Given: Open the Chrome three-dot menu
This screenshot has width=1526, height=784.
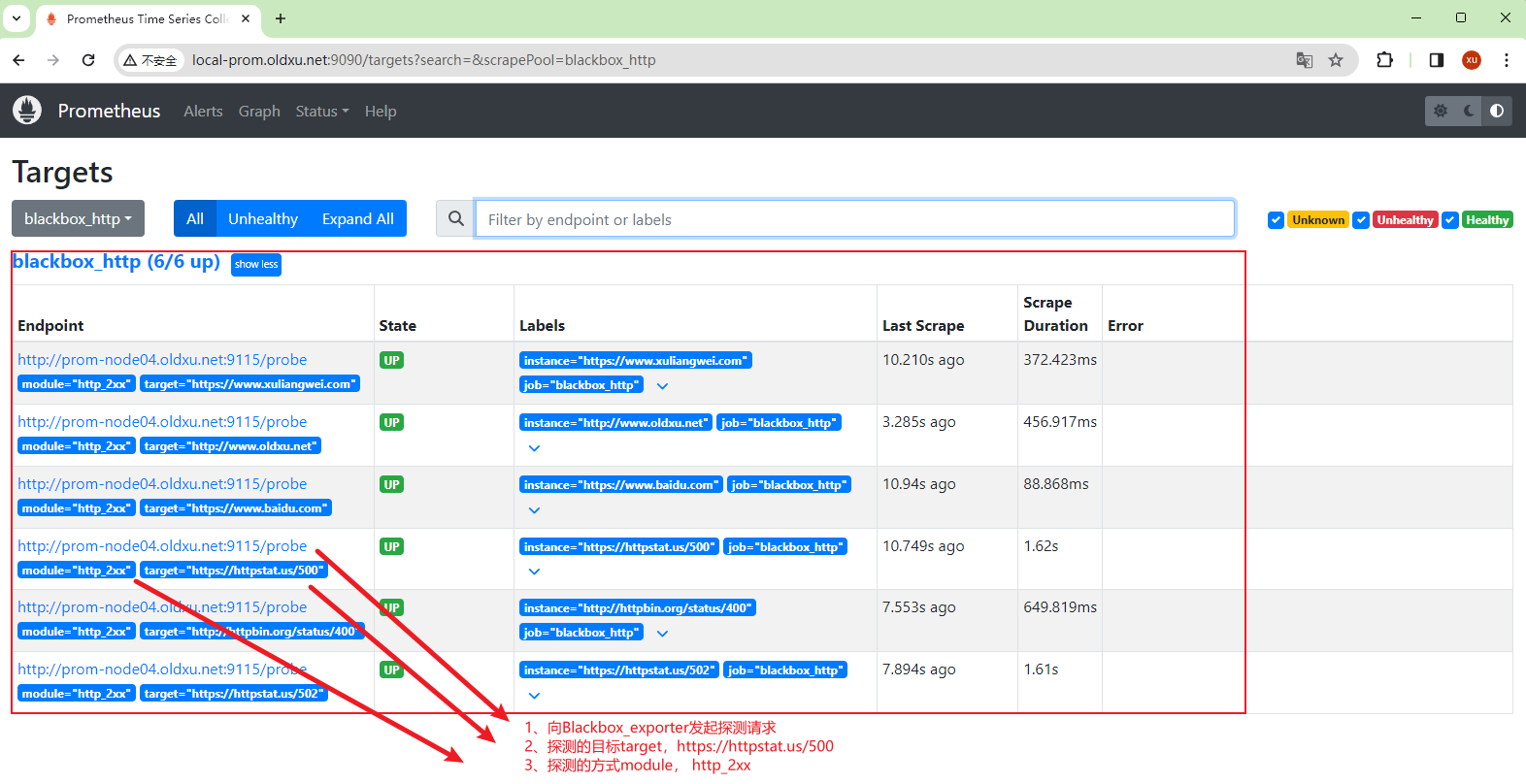Looking at the screenshot, I should tap(1507, 60).
